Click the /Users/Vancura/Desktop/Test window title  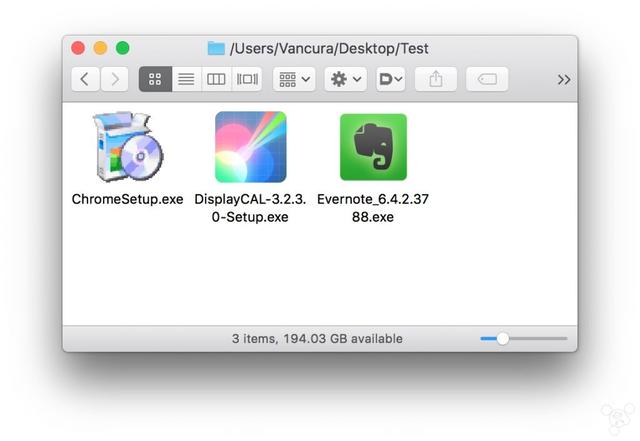tap(329, 49)
